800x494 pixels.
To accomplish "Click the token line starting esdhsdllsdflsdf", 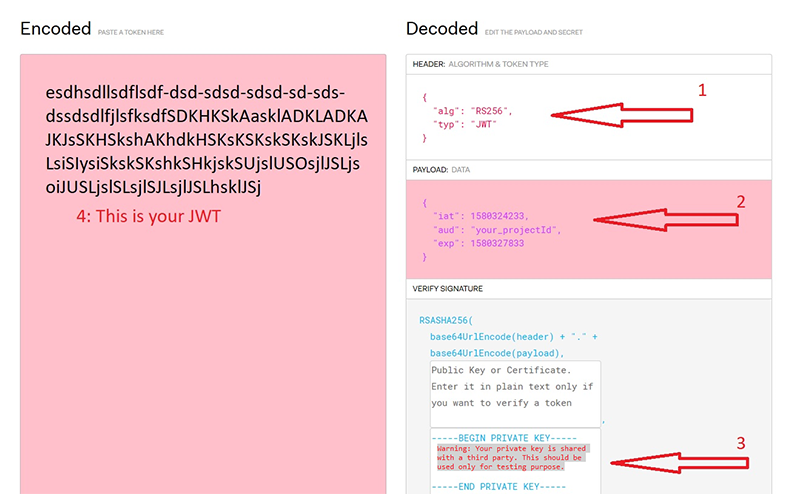I will tap(195, 92).
